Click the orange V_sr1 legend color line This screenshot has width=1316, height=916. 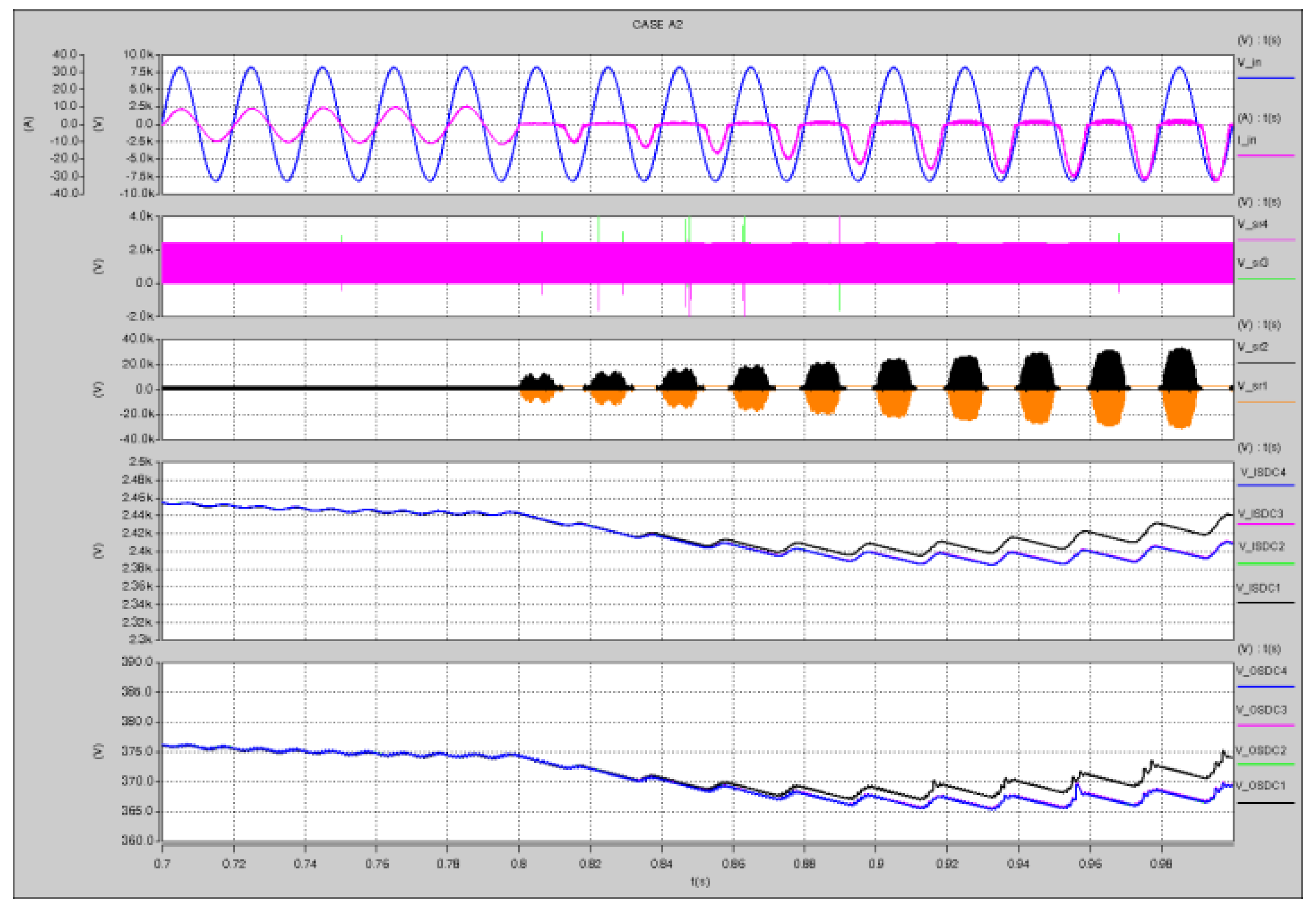(1265, 402)
